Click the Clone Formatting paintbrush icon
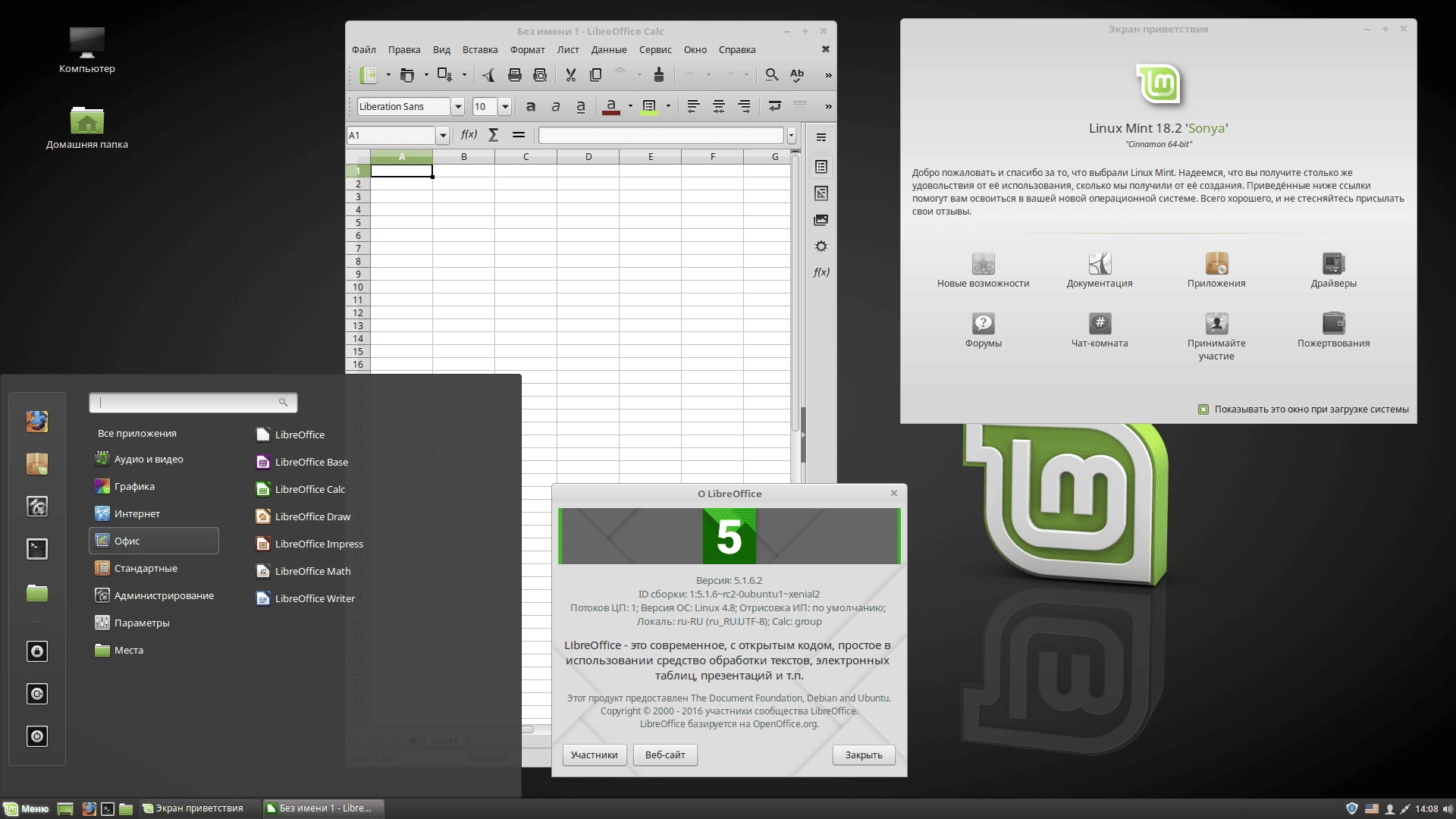Screen dimensions: 1456x819 point(658,75)
